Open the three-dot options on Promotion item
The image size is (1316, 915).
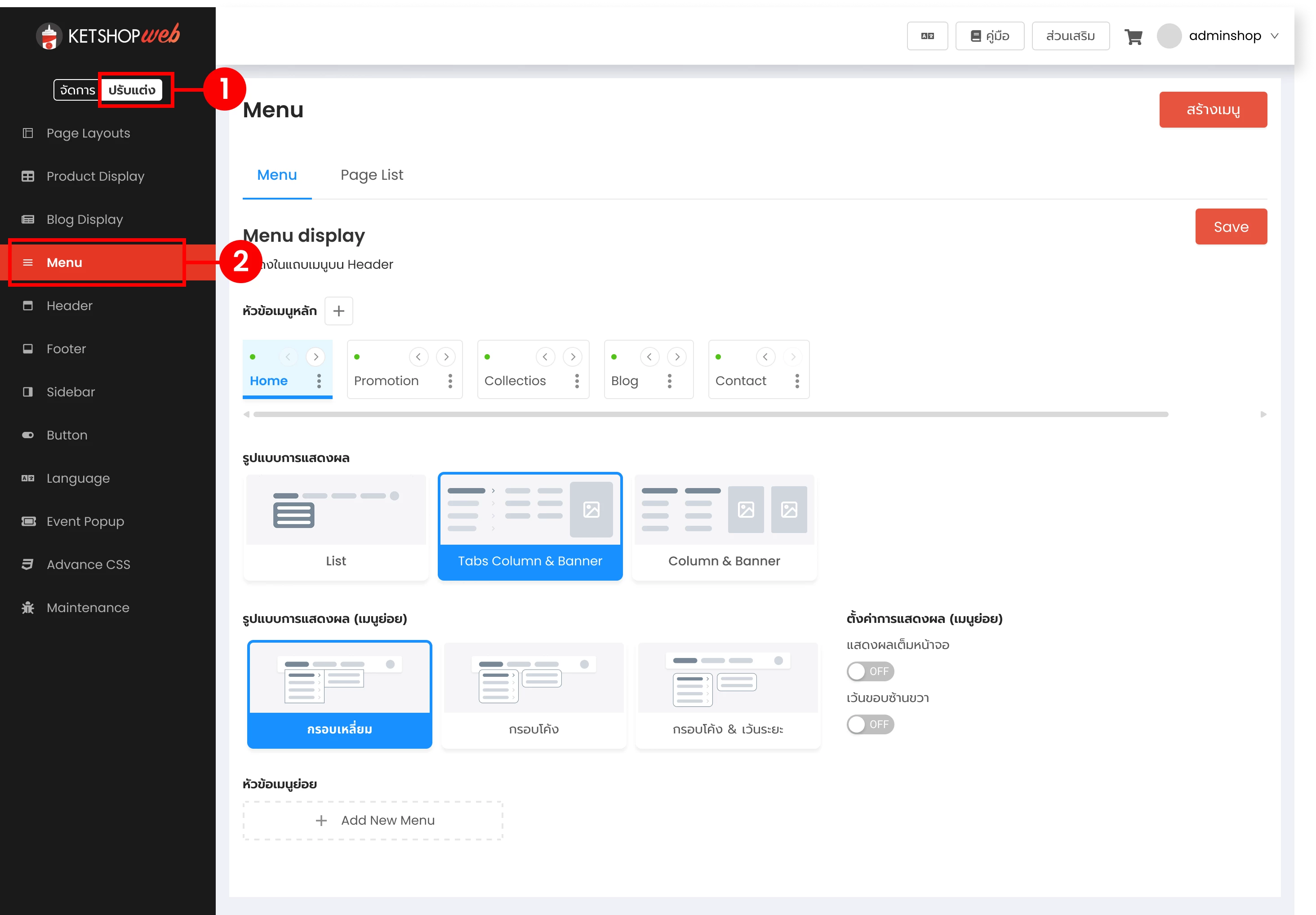[450, 381]
